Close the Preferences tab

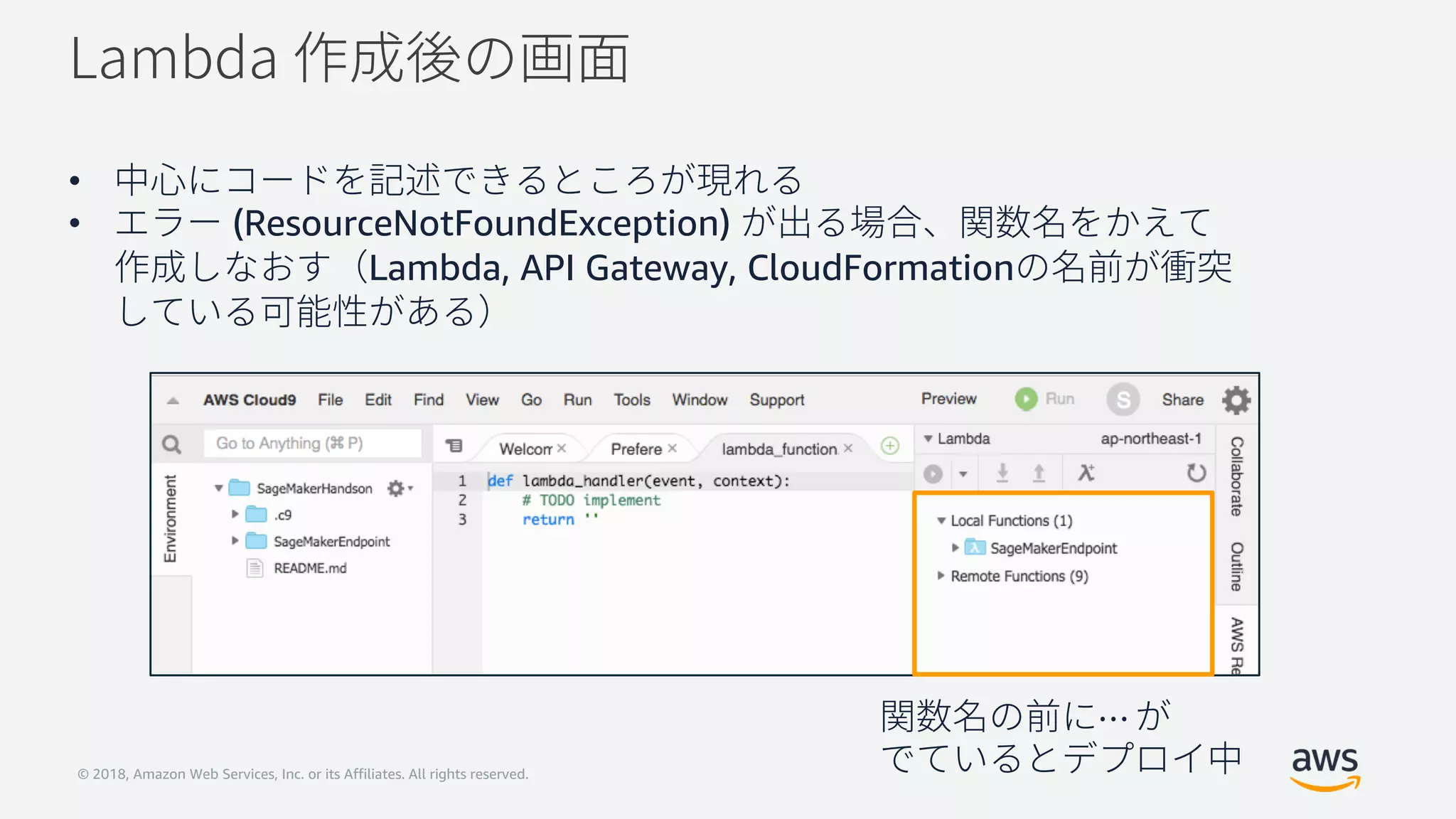673,449
